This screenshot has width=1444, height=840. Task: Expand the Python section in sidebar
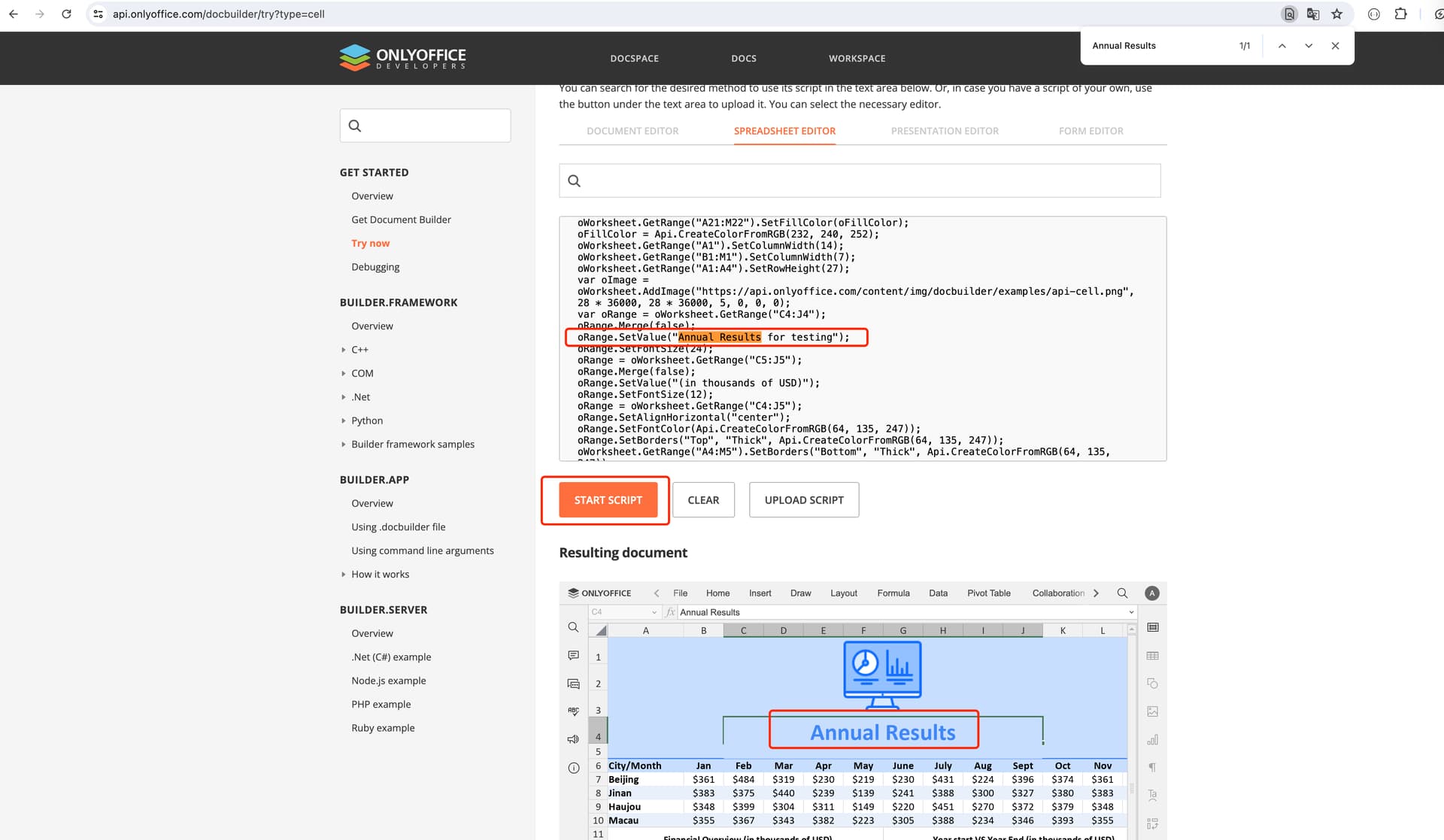pos(344,421)
